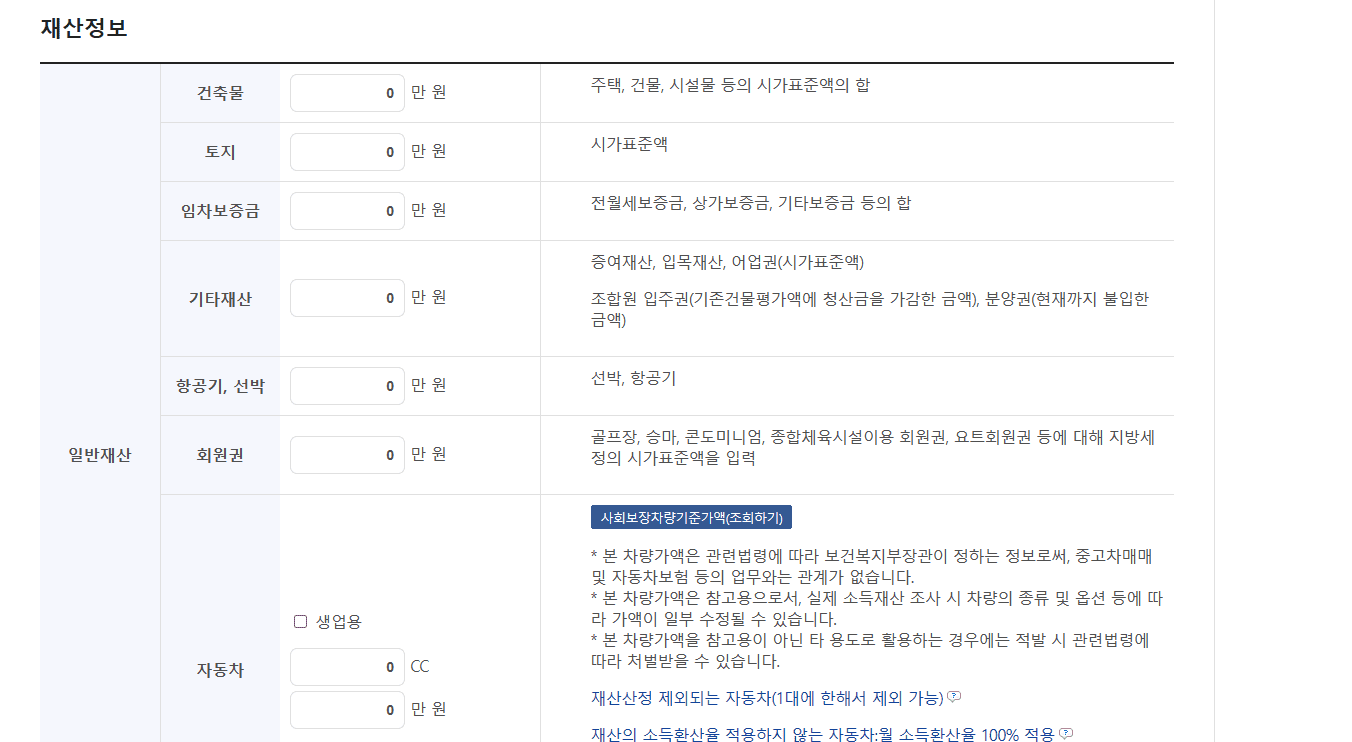Viewport: 1352px width, 742px height.
Task: Click the 자동차 CC input field
Action: point(345,665)
